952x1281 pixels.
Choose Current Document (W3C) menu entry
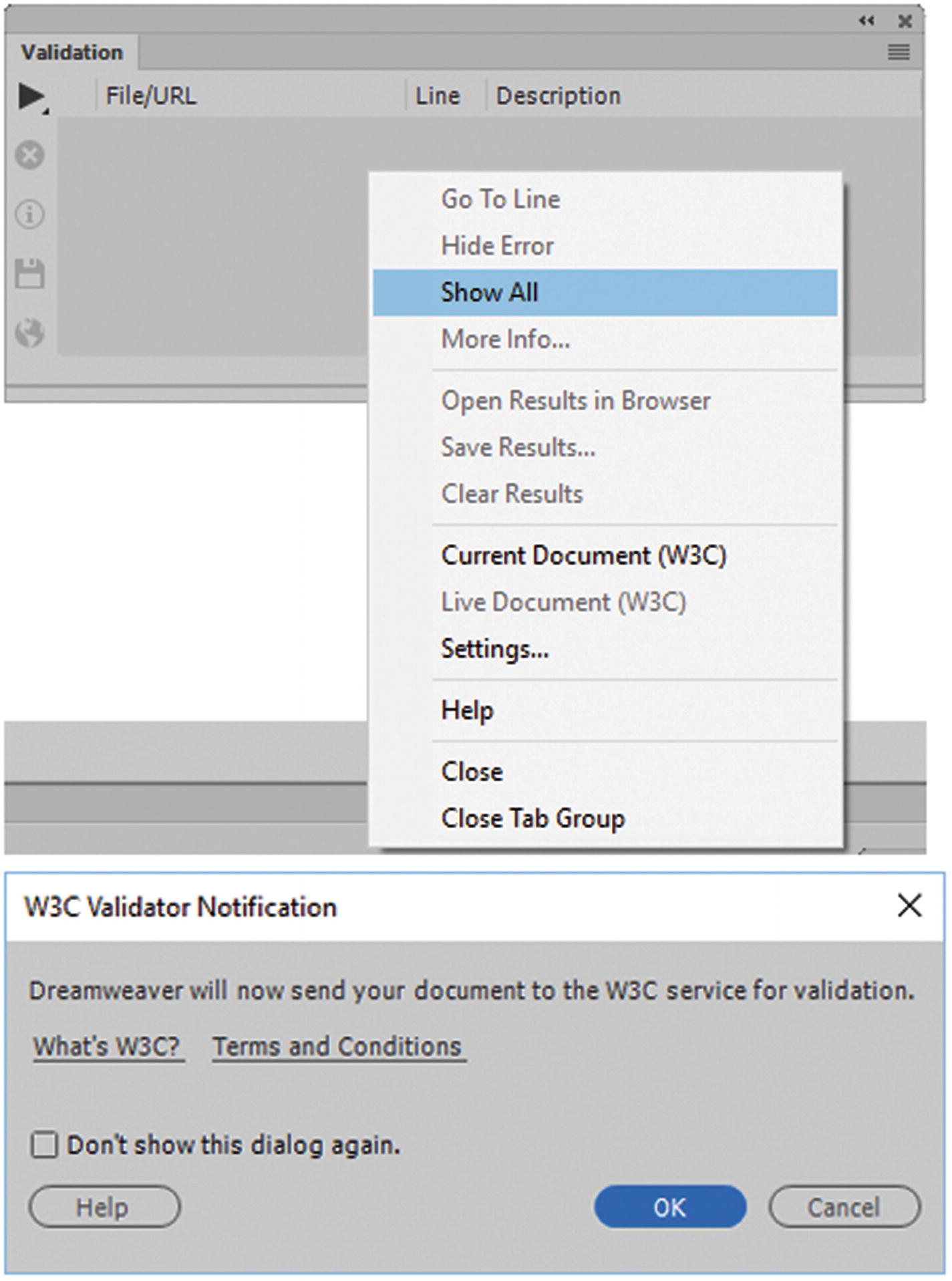click(583, 555)
